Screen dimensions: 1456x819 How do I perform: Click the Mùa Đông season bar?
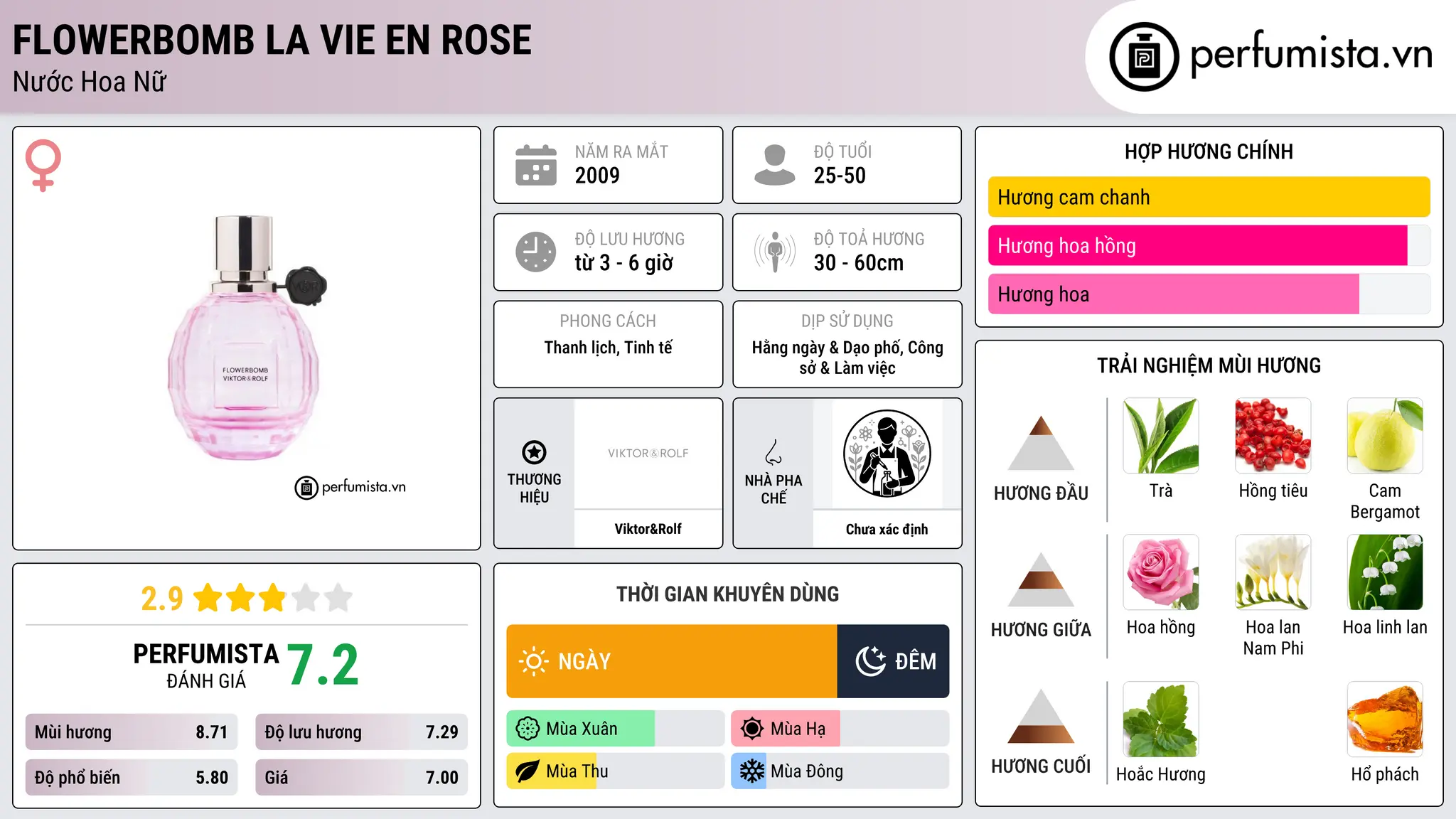tap(840, 771)
